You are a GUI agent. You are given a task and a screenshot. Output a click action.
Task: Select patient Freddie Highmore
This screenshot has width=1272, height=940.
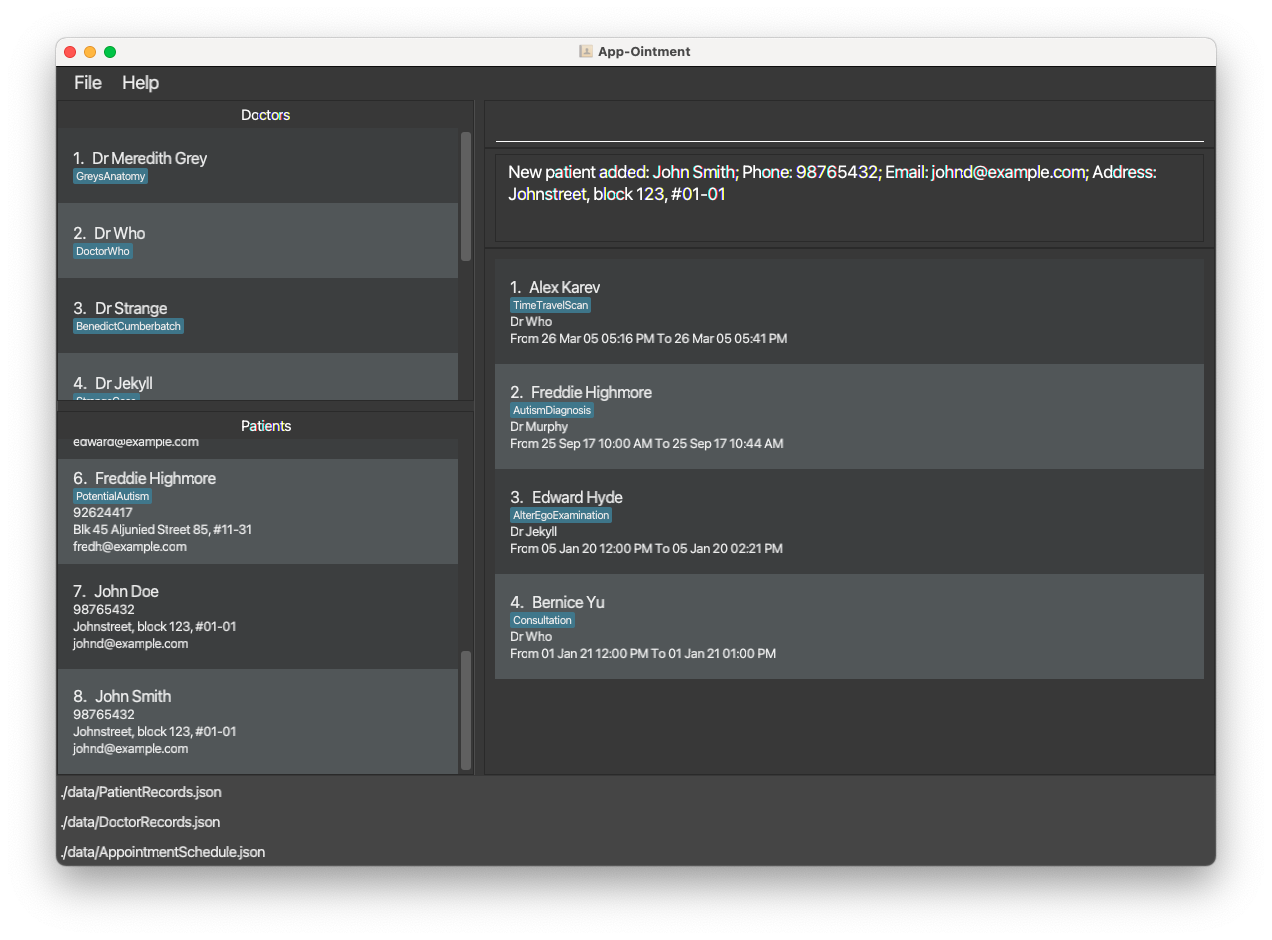(258, 511)
